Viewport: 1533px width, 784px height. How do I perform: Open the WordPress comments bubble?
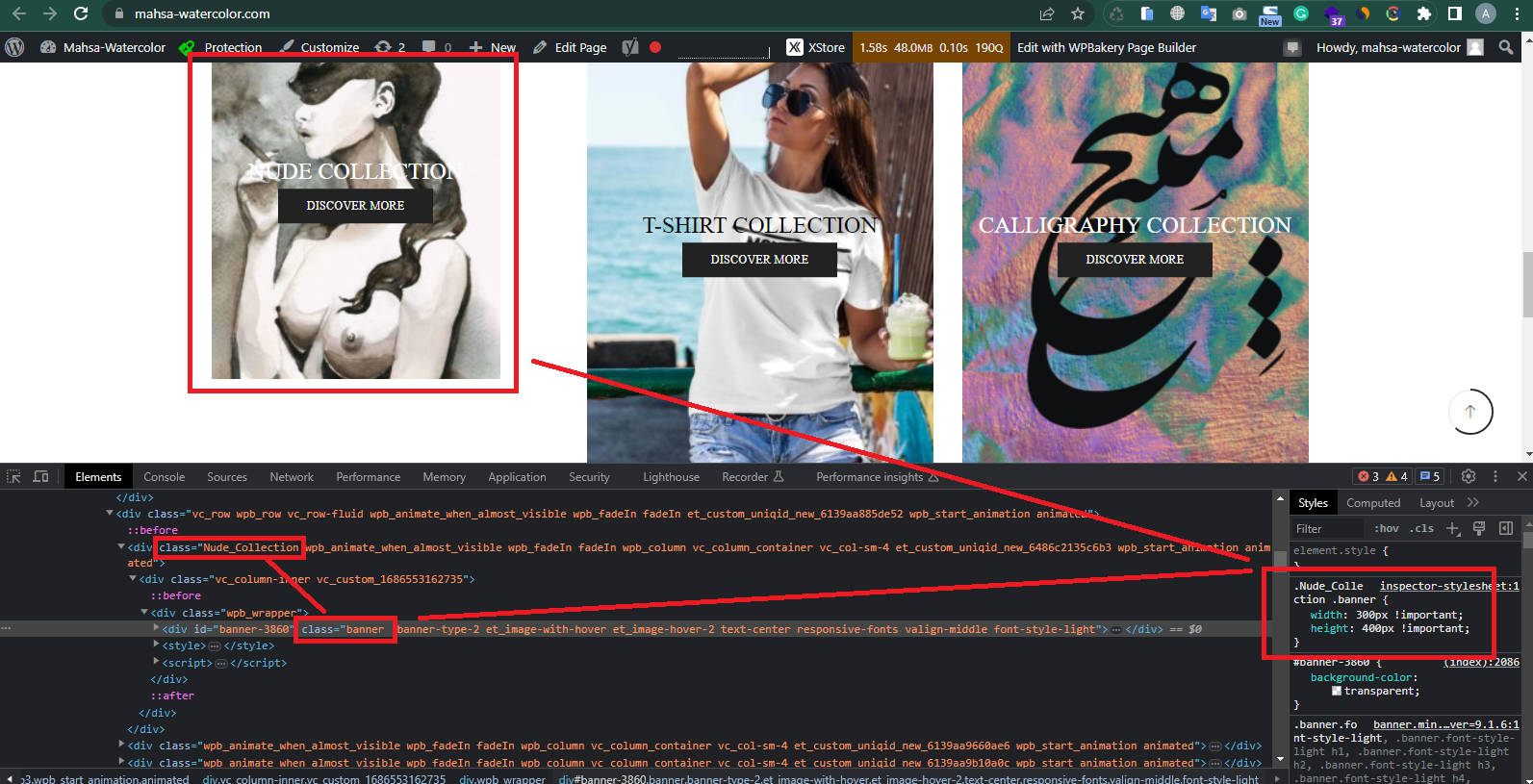437,47
